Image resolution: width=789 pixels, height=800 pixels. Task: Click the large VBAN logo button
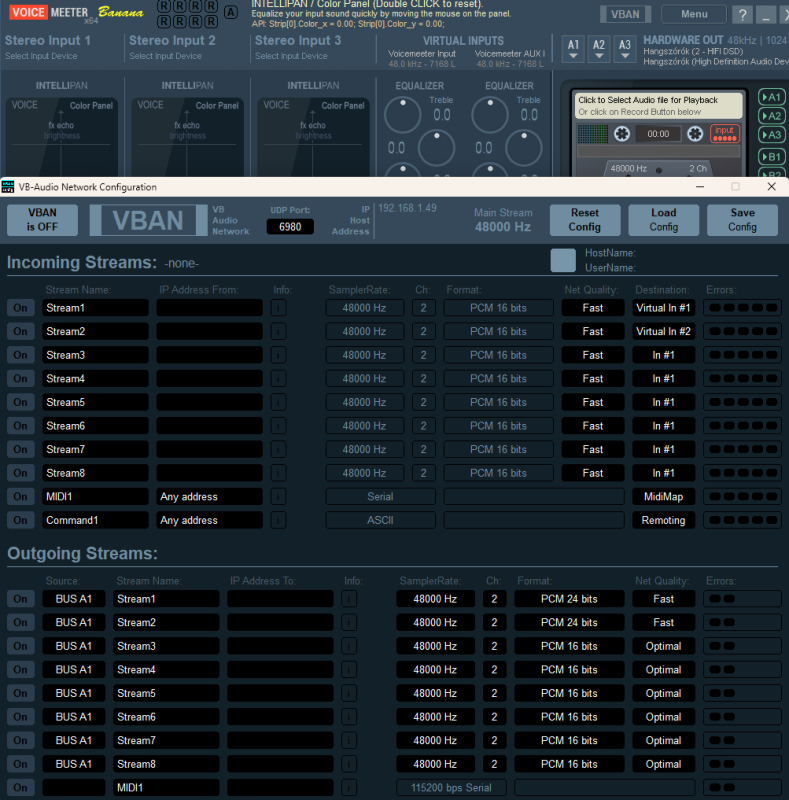[x=148, y=220]
